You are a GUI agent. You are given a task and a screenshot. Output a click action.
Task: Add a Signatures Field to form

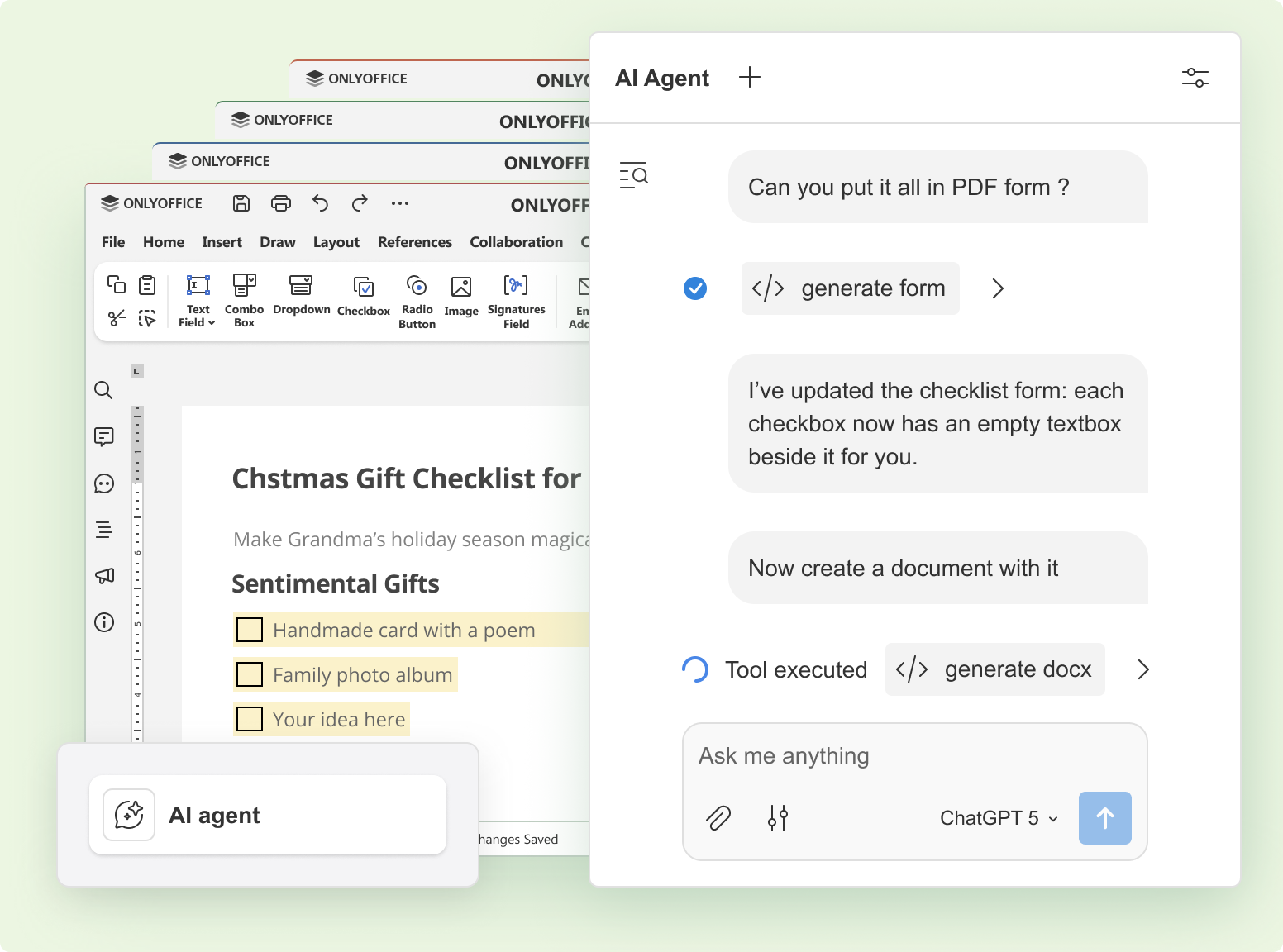point(516,302)
